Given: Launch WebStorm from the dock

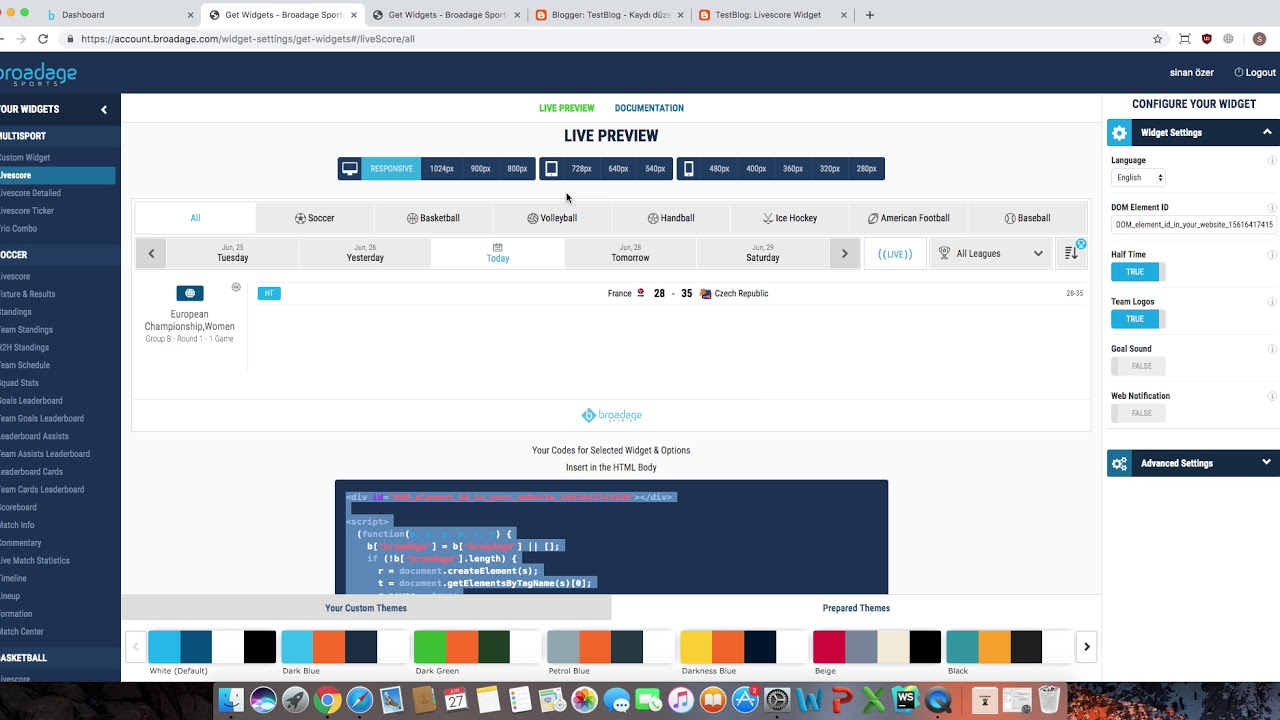Looking at the screenshot, I should (x=906, y=700).
